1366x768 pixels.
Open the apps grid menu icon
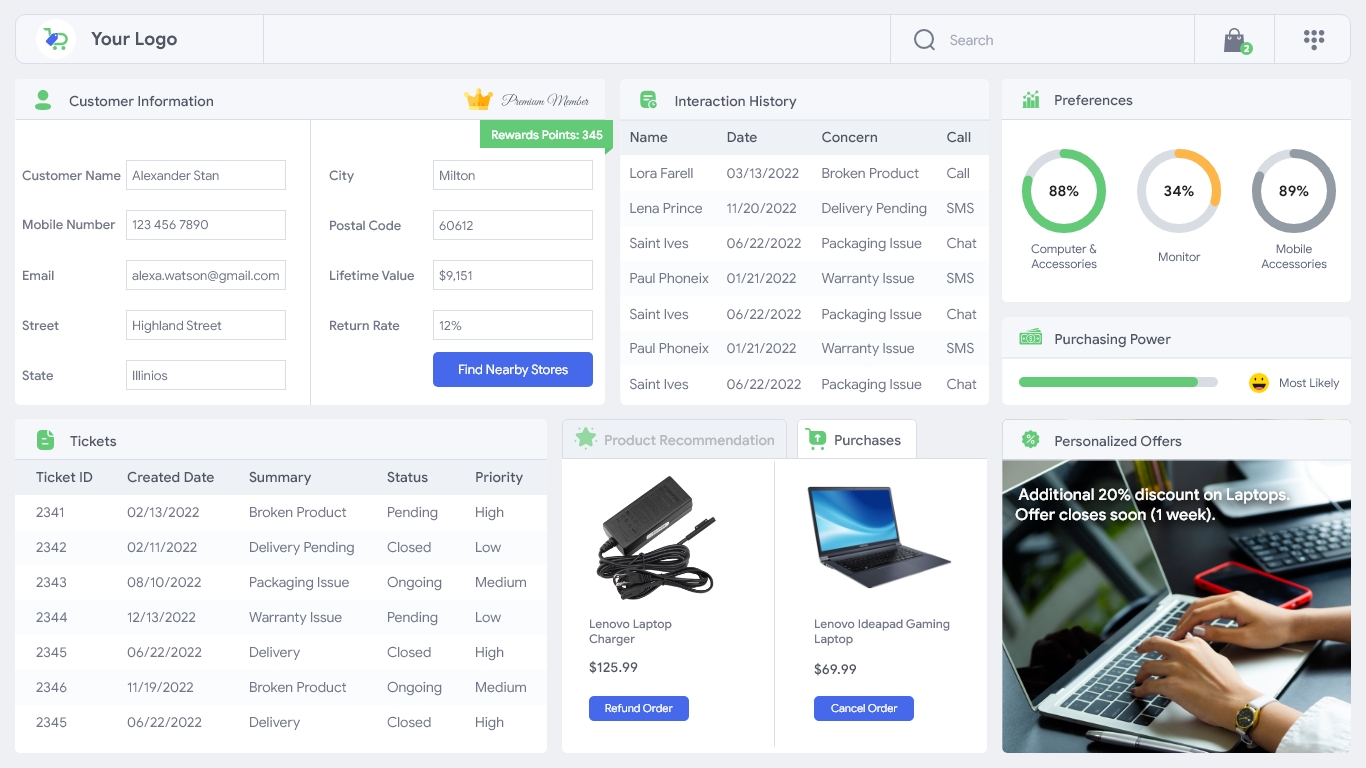coord(1314,39)
